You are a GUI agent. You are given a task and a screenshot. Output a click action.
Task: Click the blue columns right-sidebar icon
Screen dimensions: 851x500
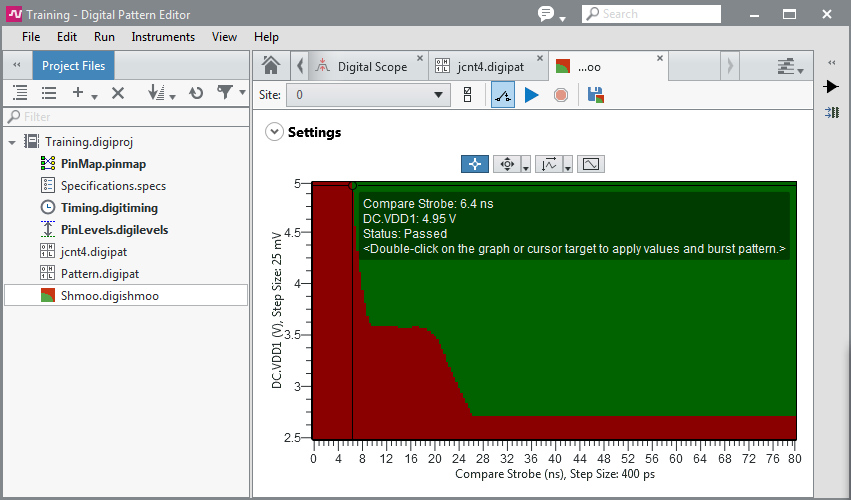coord(832,112)
